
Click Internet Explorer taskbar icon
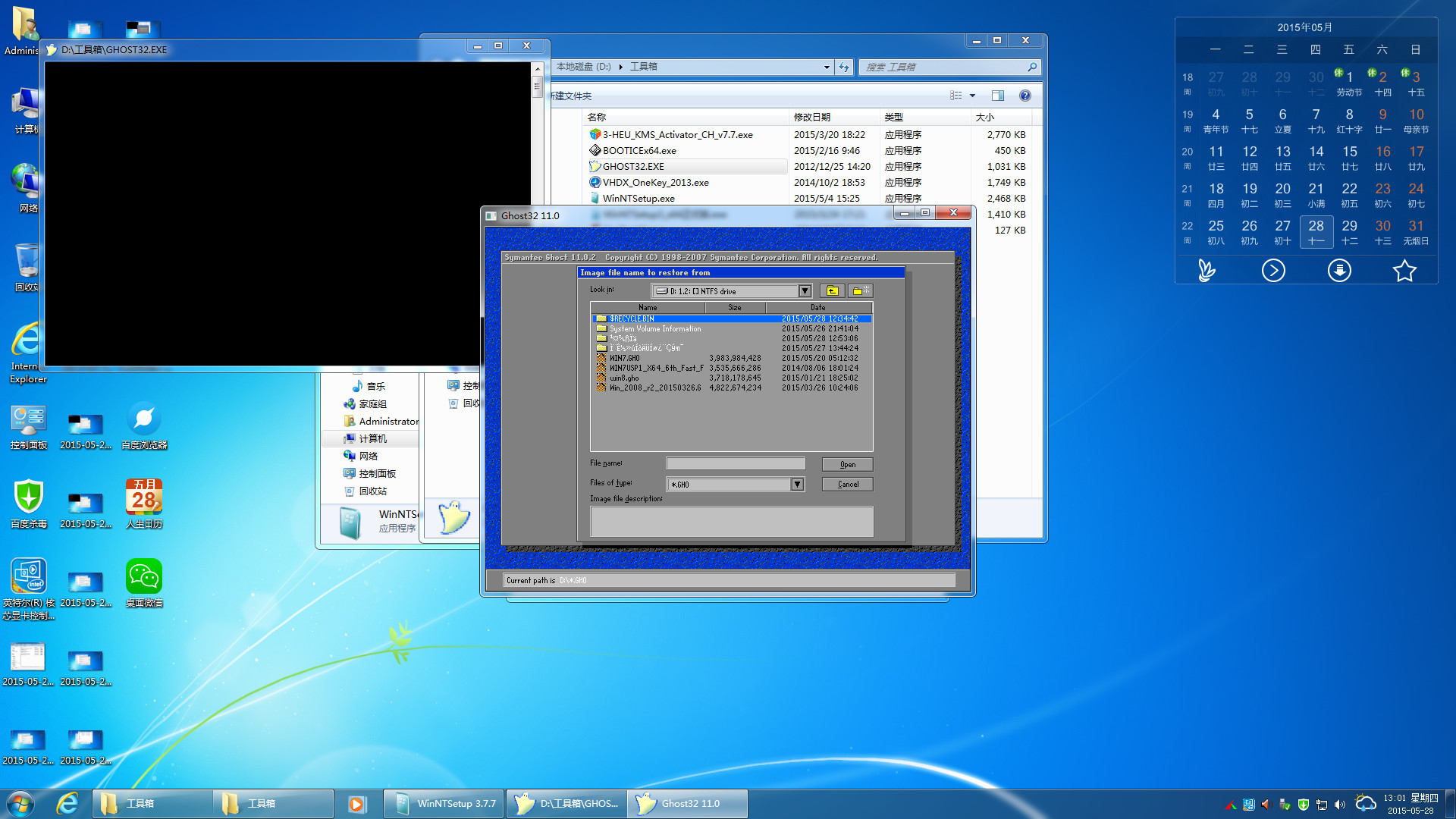[67, 803]
